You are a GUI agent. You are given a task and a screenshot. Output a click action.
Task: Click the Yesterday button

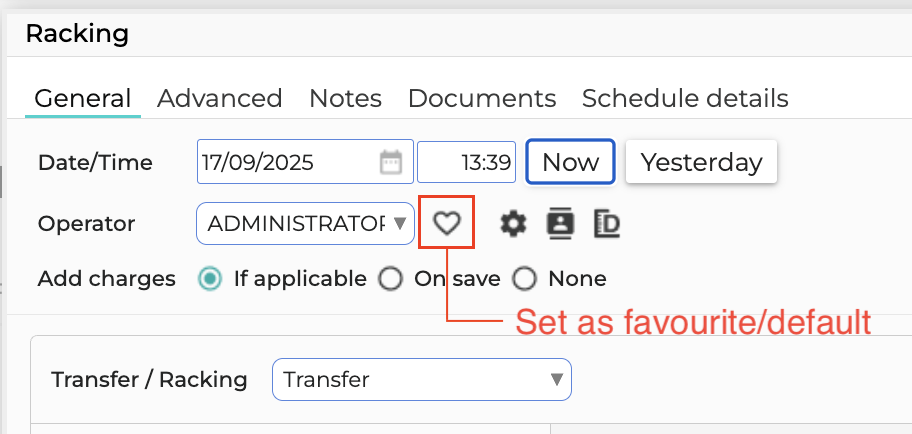coord(701,162)
